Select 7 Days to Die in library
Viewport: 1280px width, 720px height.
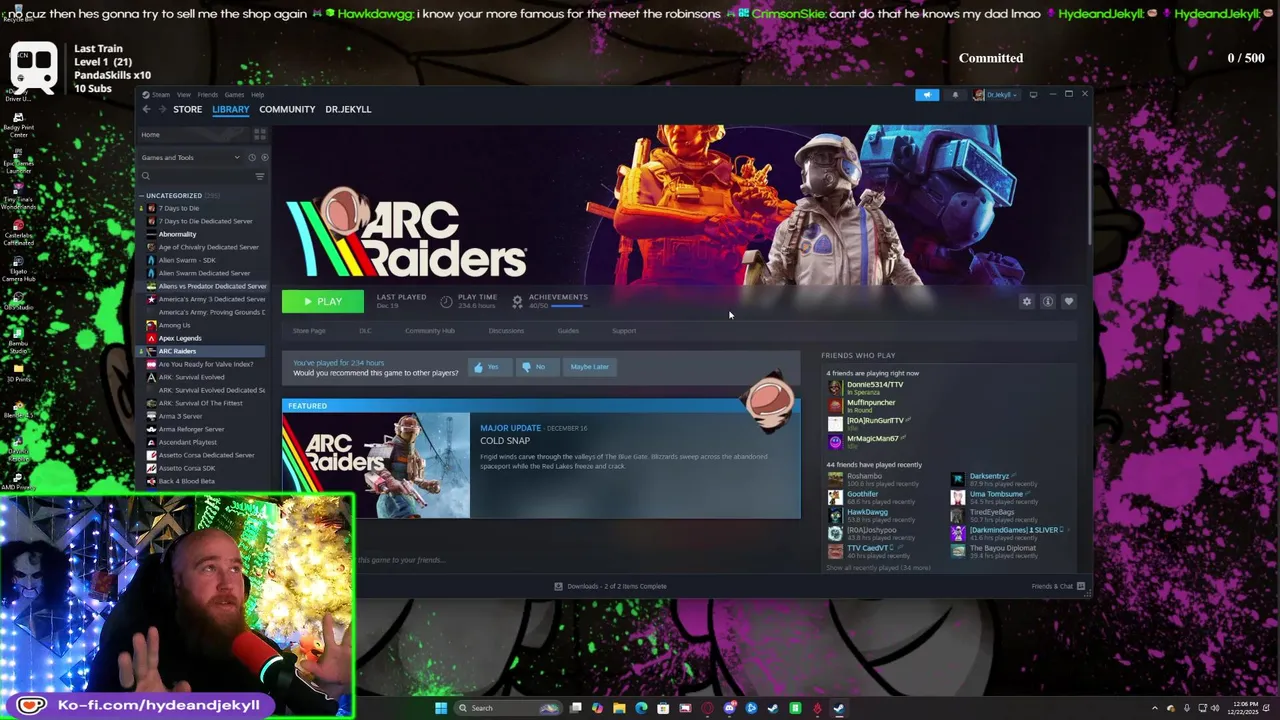click(178, 208)
